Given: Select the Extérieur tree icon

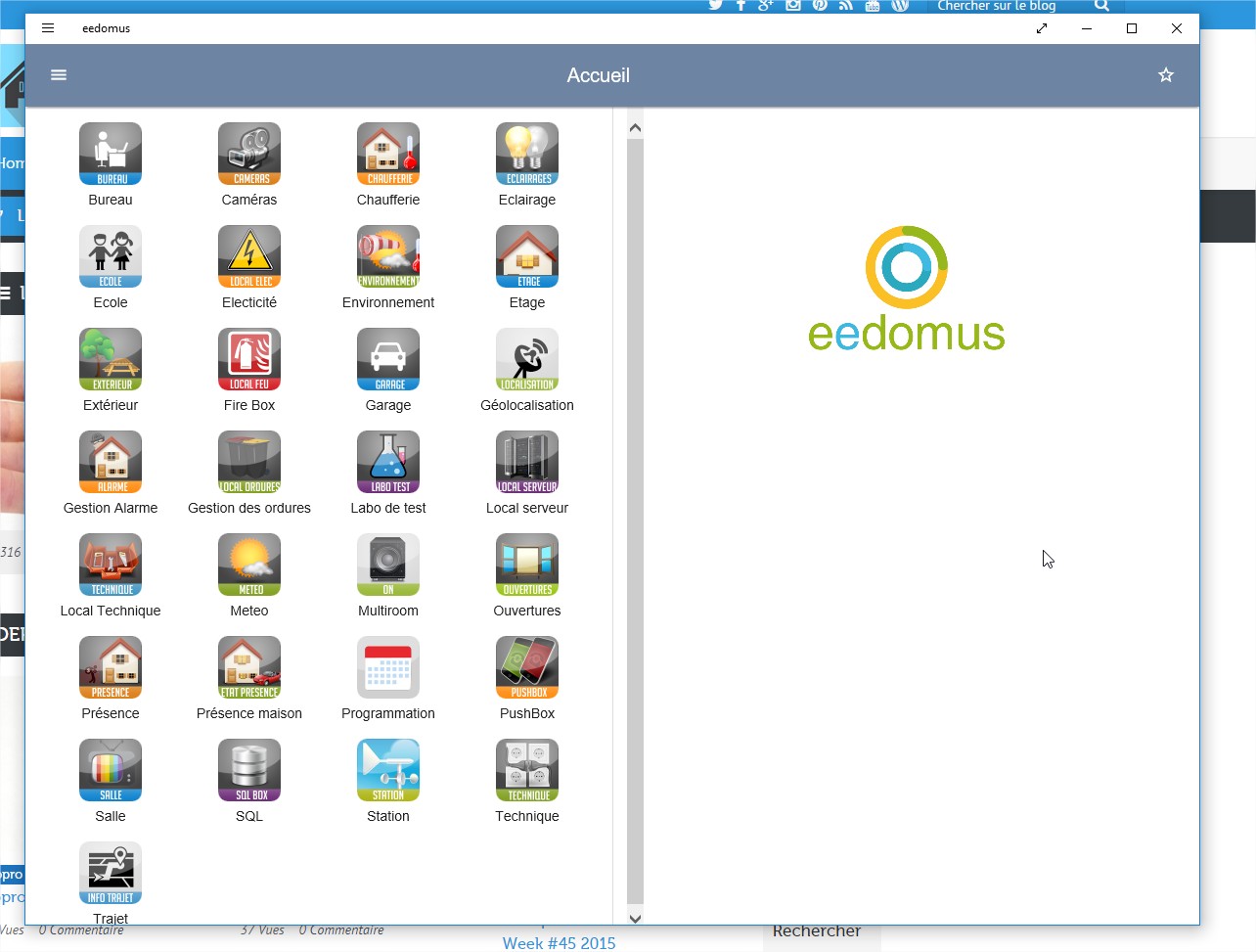Looking at the screenshot, I should pos(111,359).
